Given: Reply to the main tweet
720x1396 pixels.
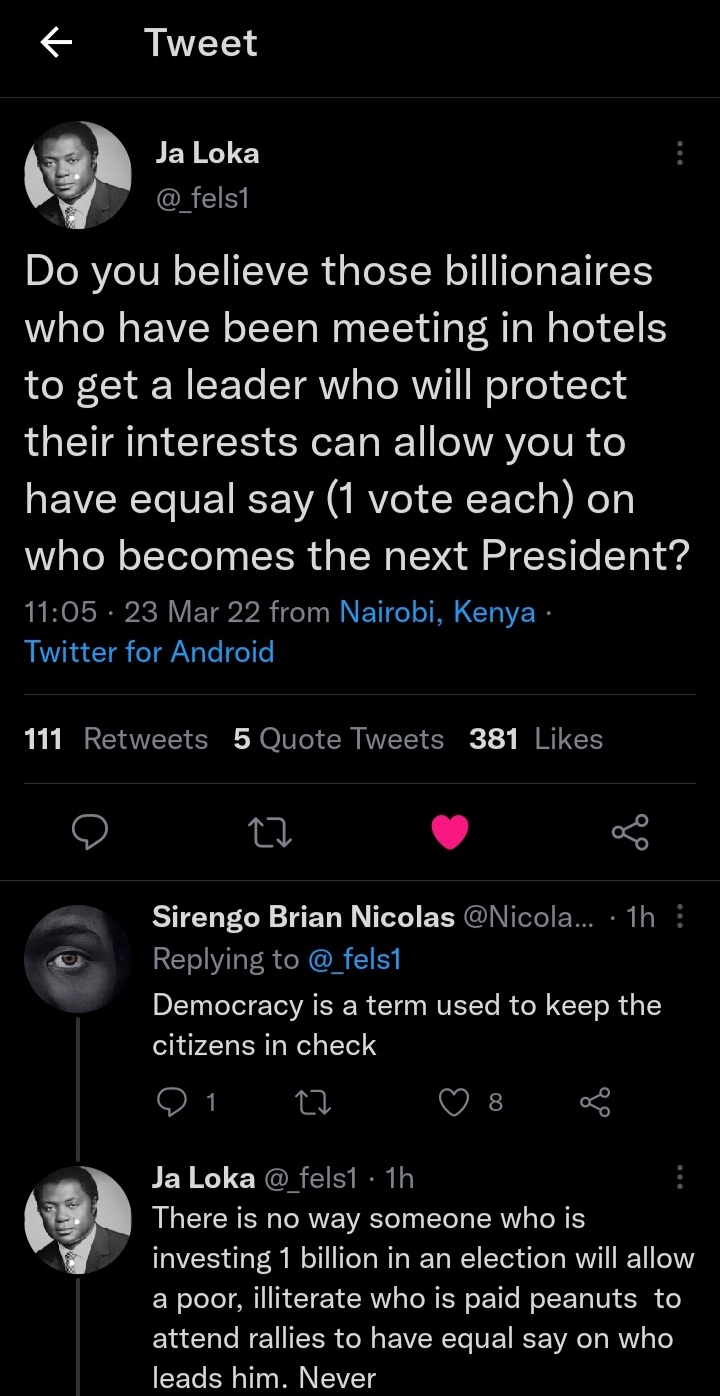Looking at the screenshot, I should point(90,832).
